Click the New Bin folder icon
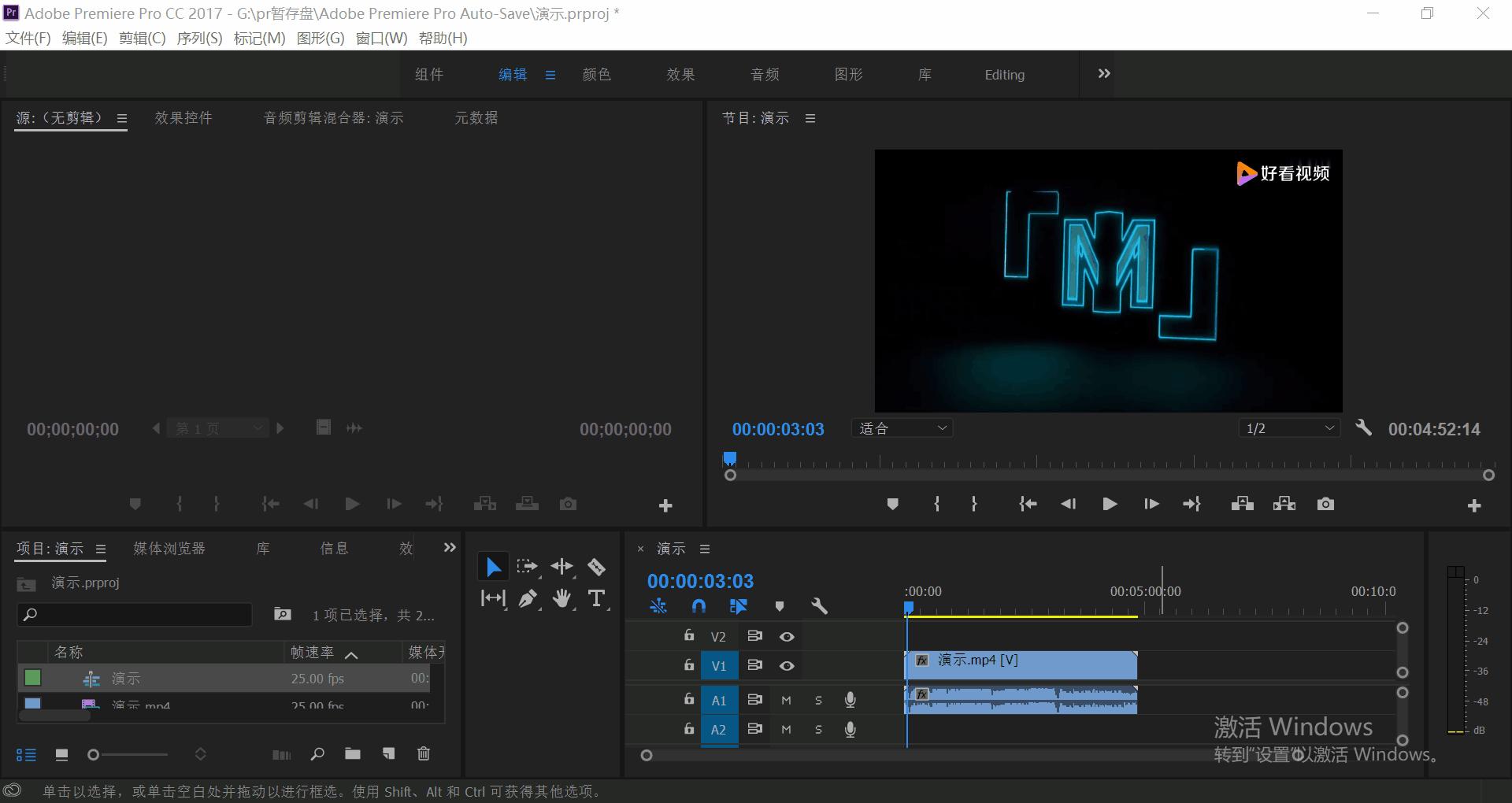Viewport: 1512px width, 803px height. [x=352, y=754]
